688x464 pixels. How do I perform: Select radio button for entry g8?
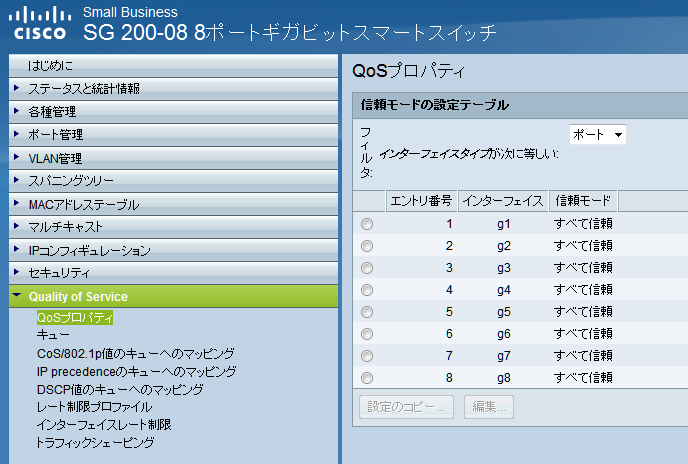pyautogui.click(x=367, y=378)
